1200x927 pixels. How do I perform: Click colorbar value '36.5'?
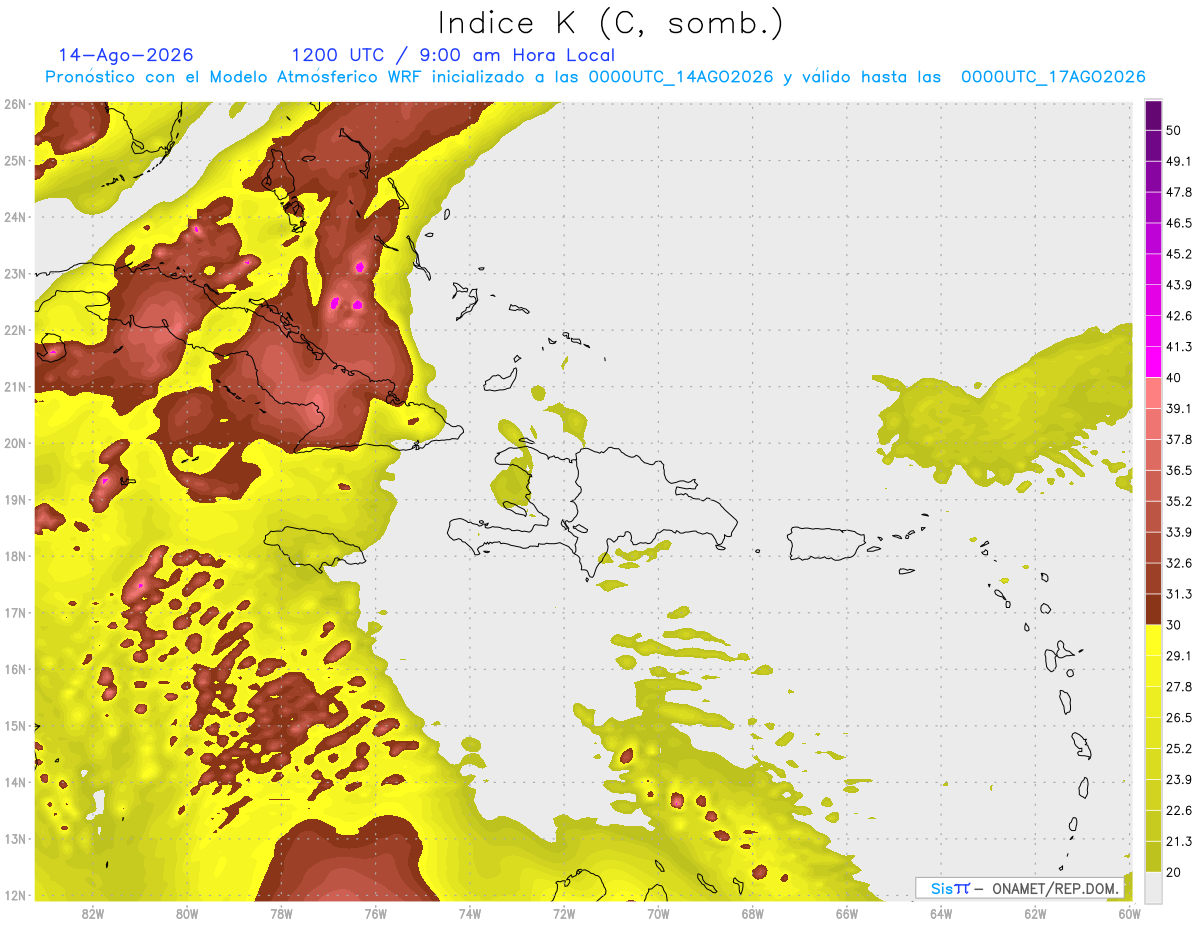click(1178, 470)
